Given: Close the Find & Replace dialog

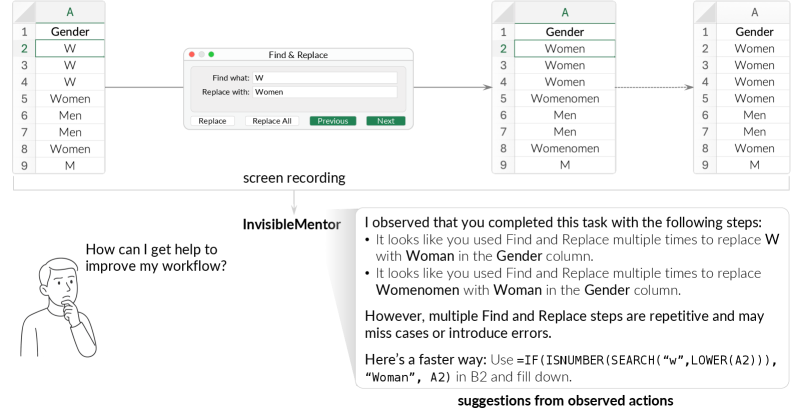Looking at the screenshot, I should pos(192,54).
